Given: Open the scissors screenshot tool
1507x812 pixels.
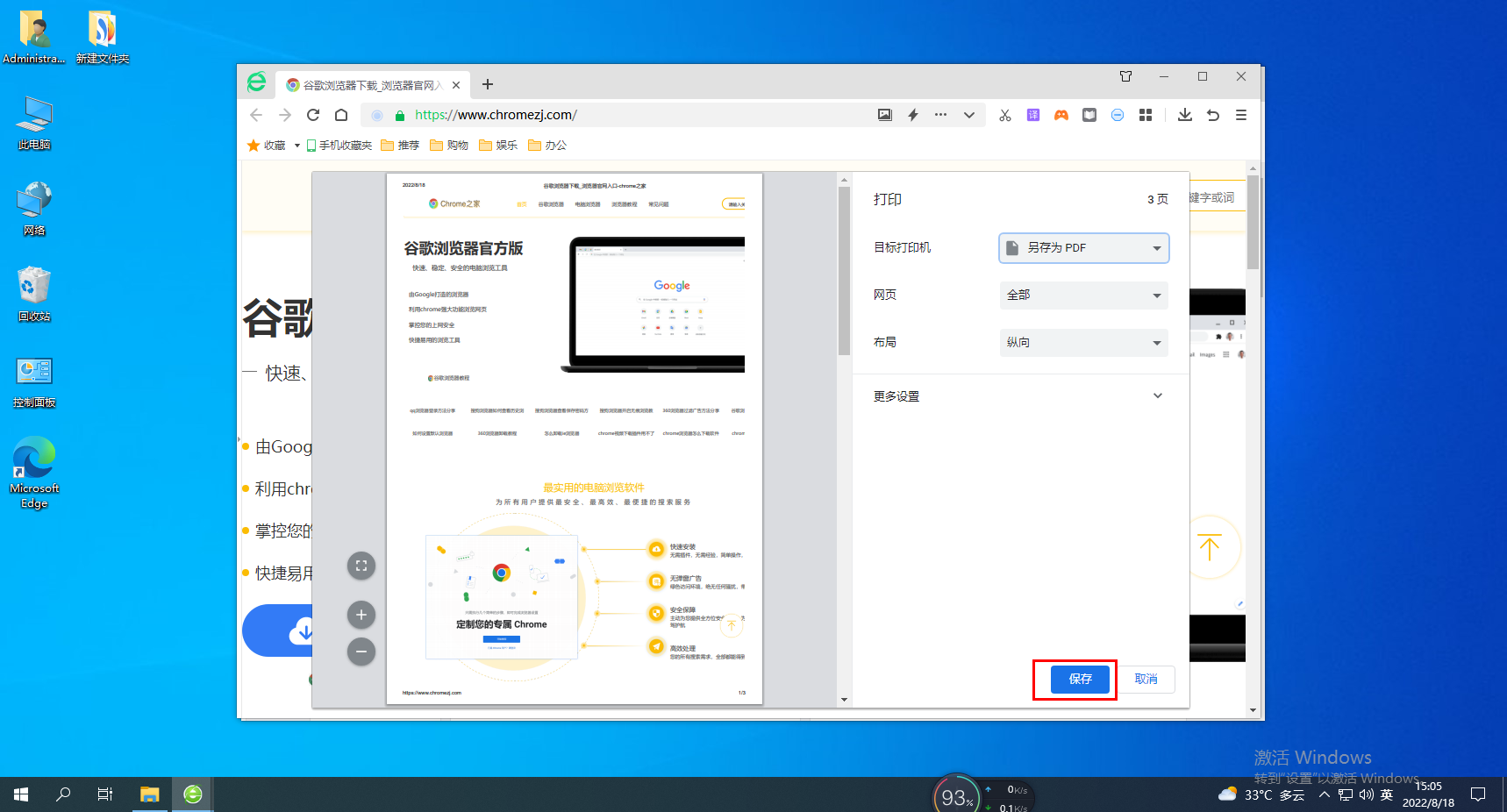Looking at the screenshot, I should click(x=1005, y=115).
